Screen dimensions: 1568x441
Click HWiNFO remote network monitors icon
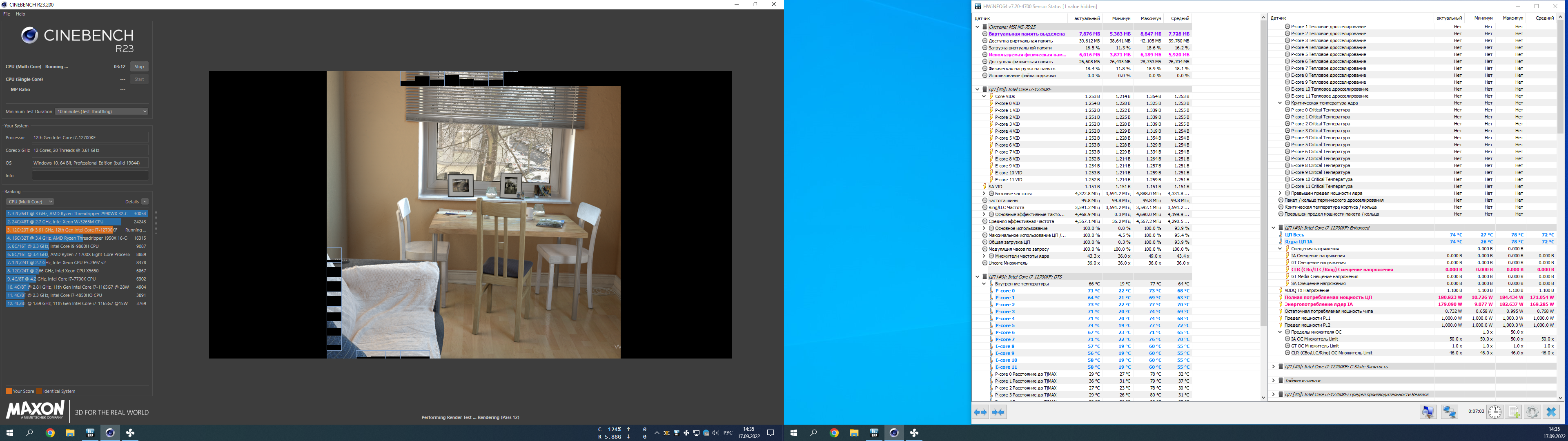[1449, 412]
